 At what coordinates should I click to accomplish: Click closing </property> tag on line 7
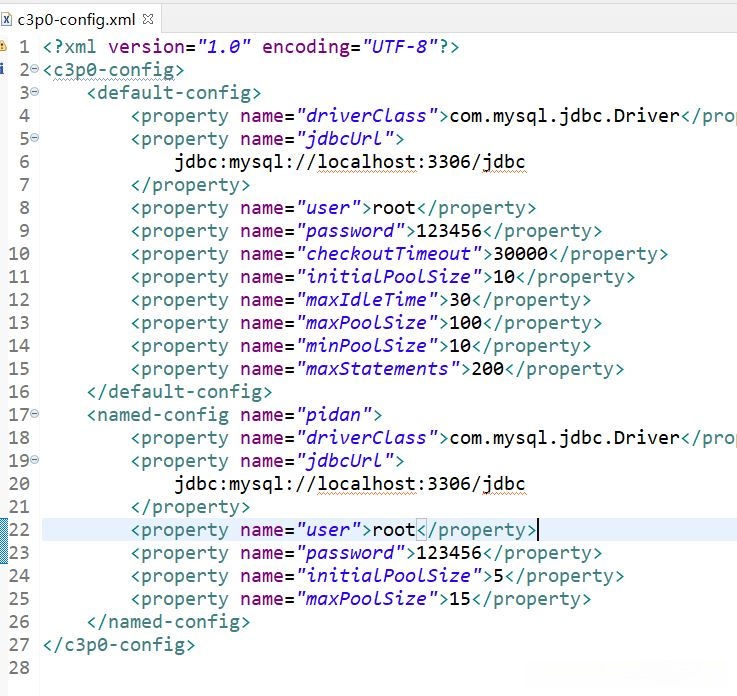190,185
